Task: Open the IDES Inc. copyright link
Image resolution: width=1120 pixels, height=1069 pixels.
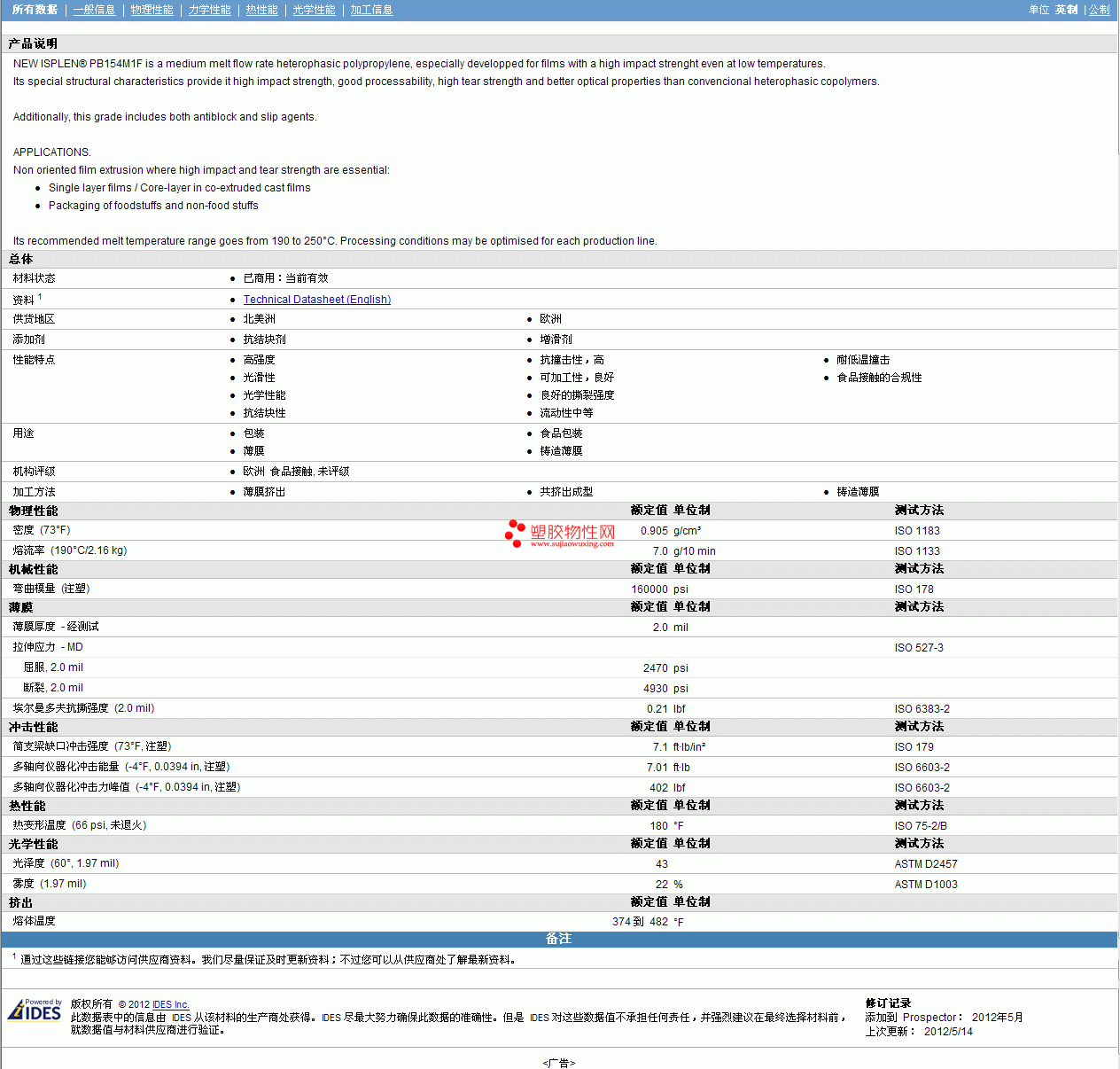Action: [171, 1004]
